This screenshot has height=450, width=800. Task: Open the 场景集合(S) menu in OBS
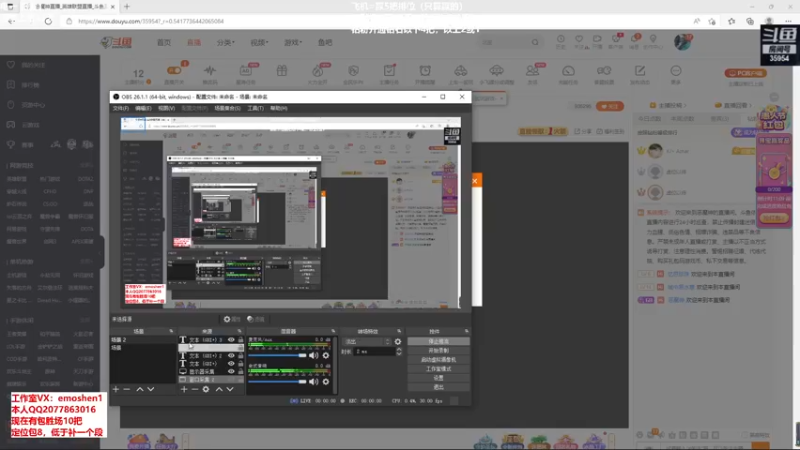point(227,108)
